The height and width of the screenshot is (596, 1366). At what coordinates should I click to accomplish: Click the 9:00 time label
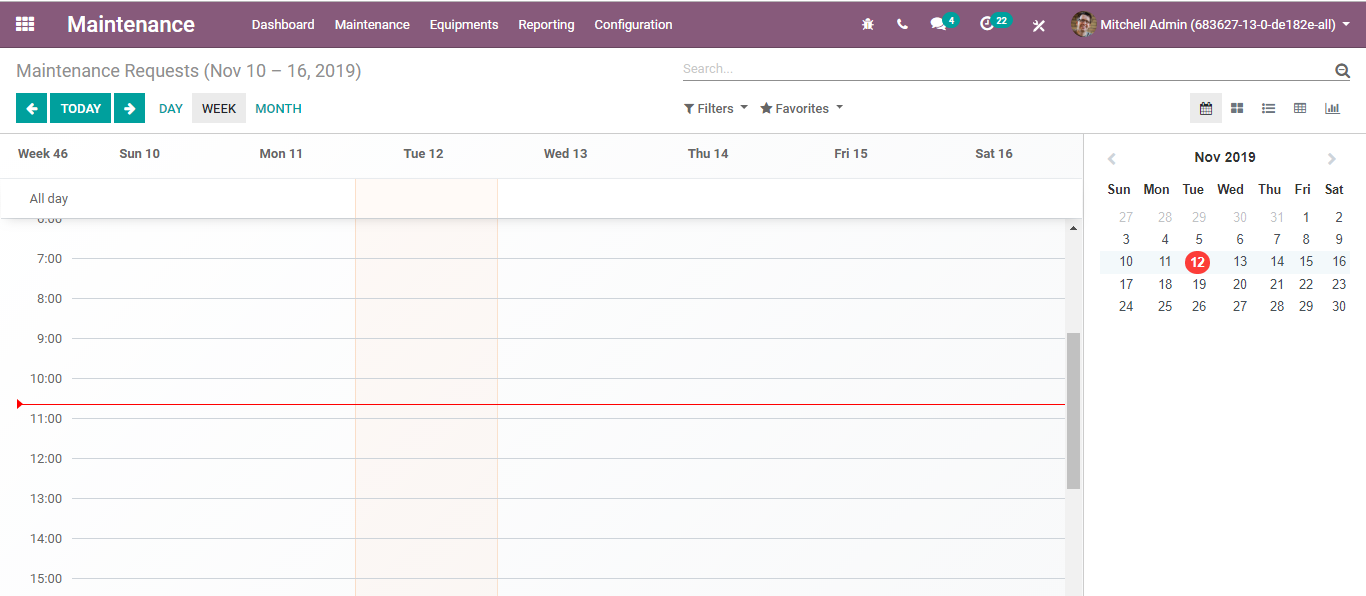[50, 339]
